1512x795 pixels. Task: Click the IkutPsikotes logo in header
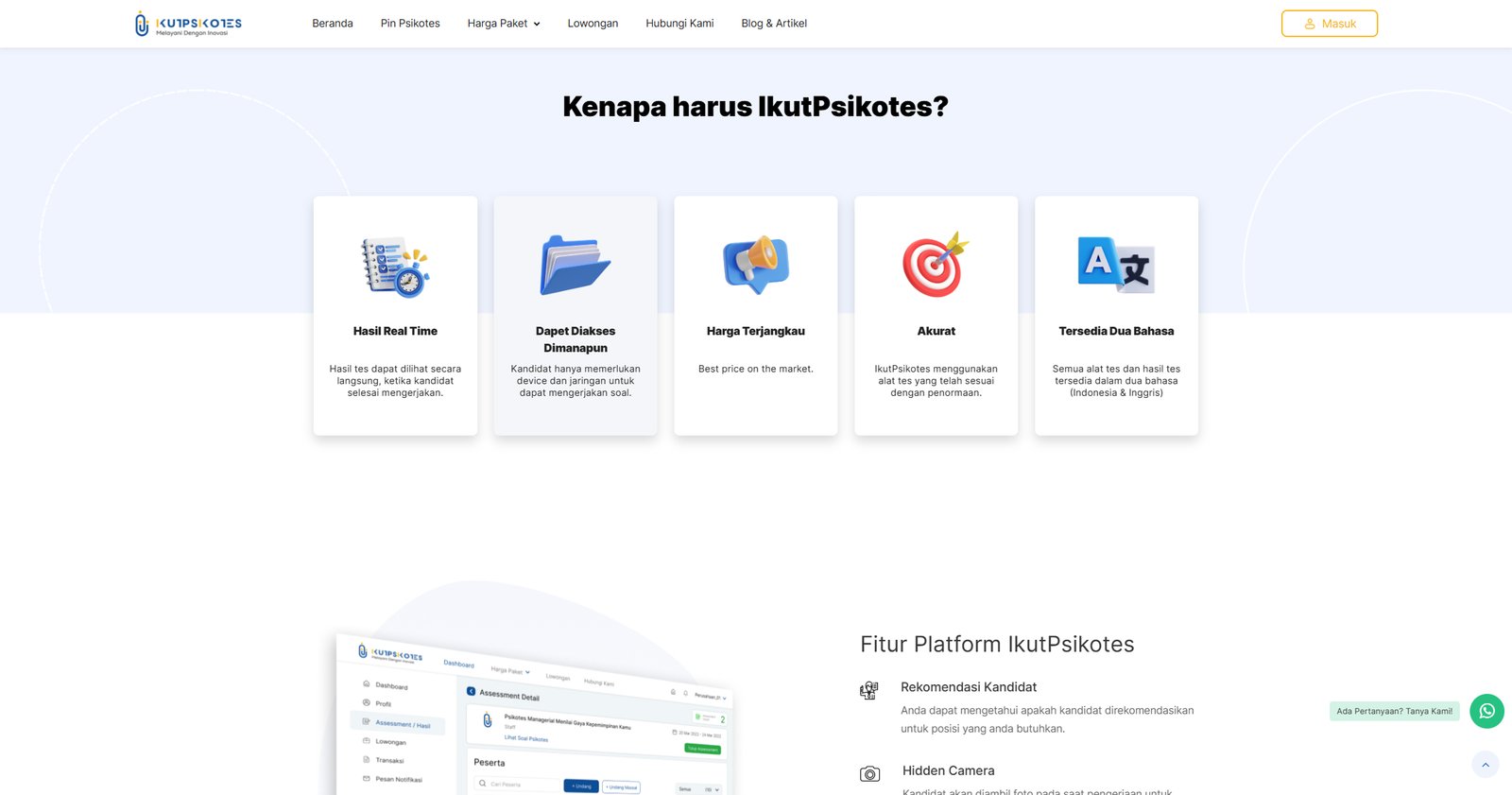[x=188, y=24]
